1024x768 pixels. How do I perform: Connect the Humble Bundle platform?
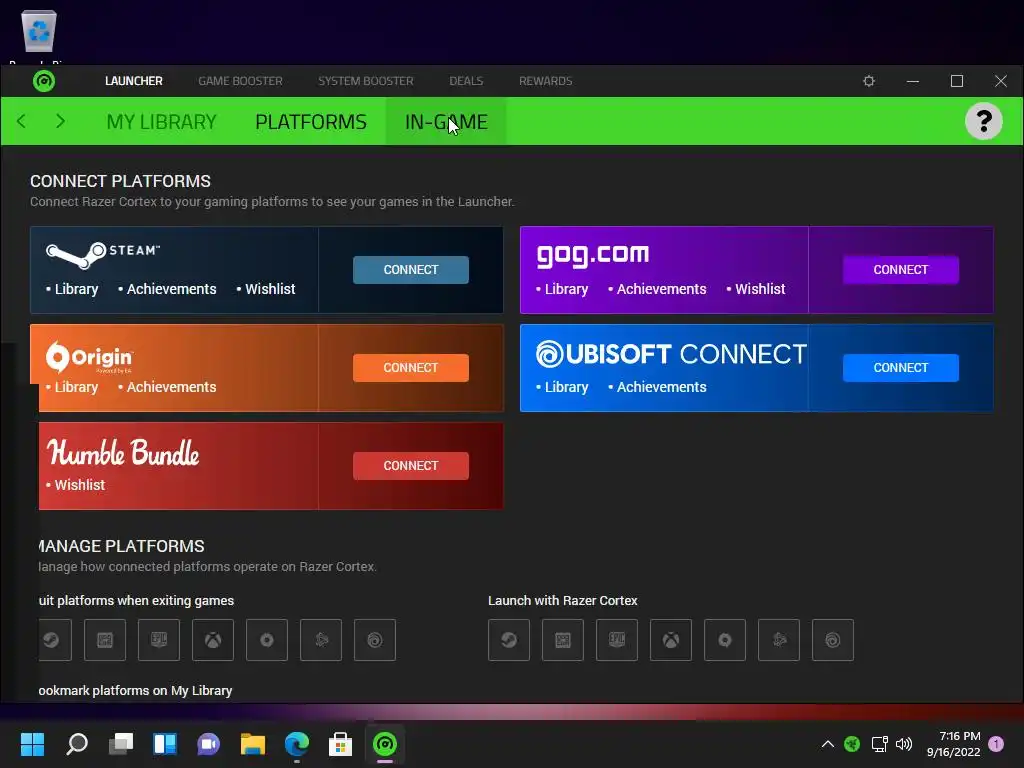pos(411,466)
